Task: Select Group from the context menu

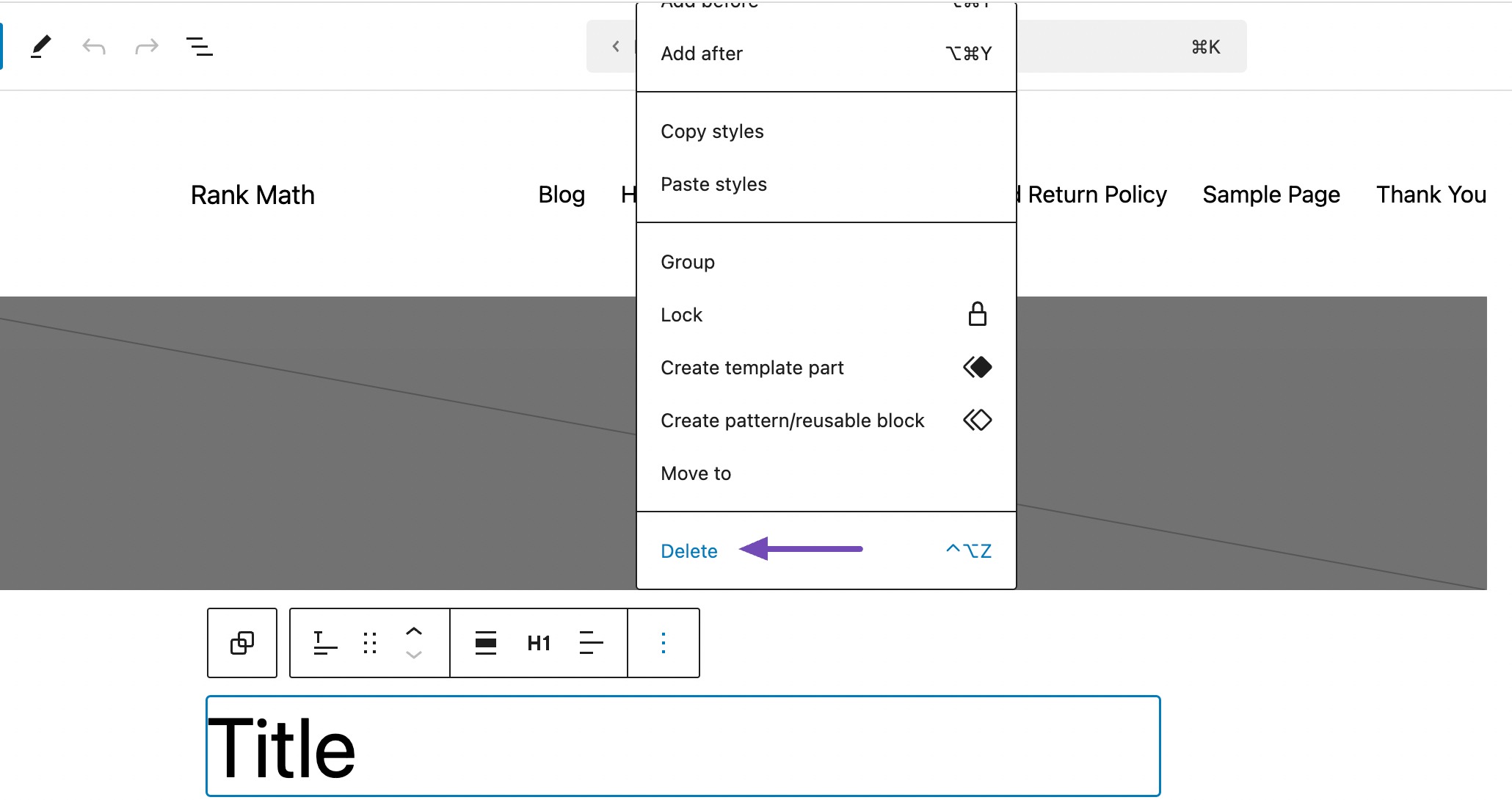Action: [x=687, y=262]
